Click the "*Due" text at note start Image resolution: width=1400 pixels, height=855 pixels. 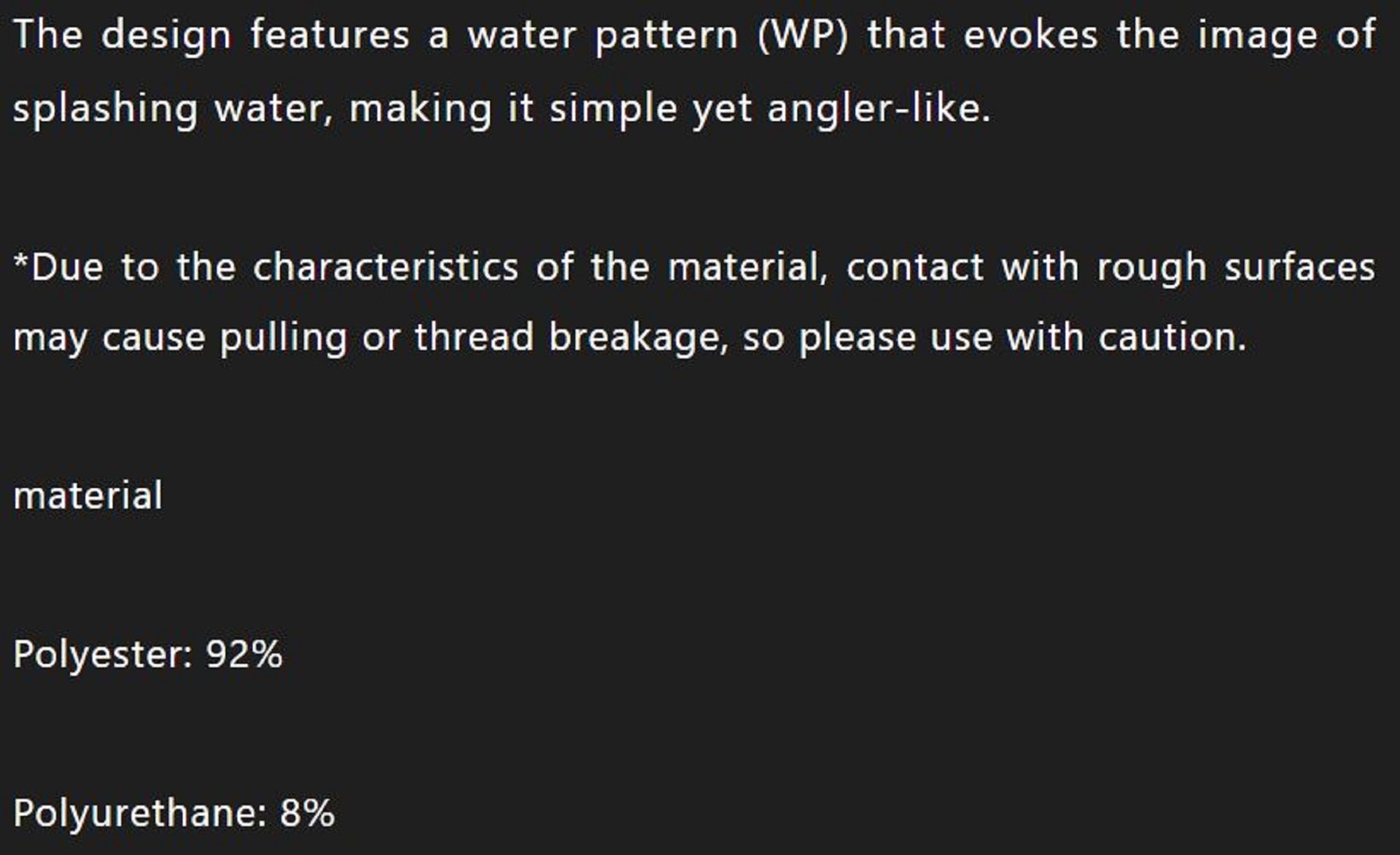[59, 268]
